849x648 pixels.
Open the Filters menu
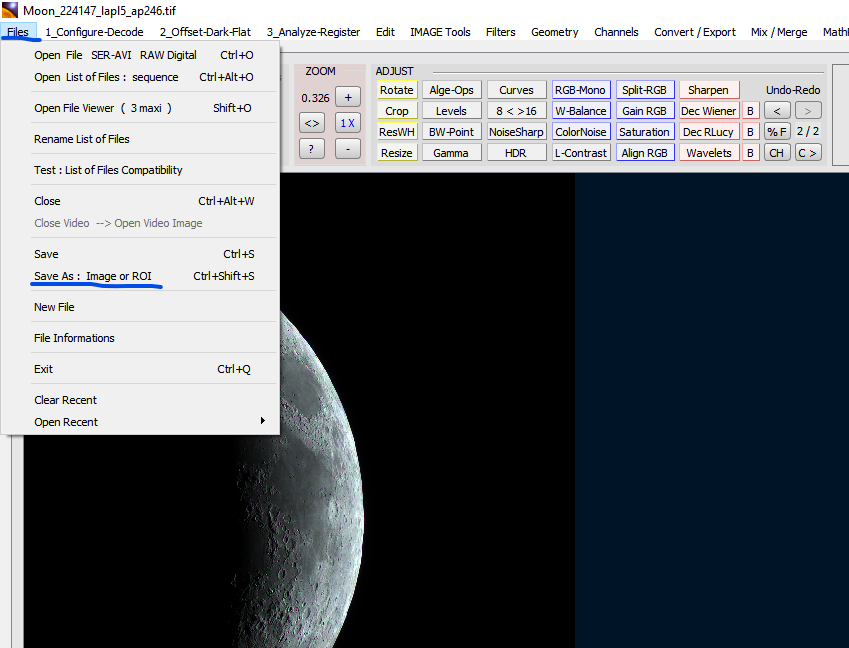tap(500, 32)
